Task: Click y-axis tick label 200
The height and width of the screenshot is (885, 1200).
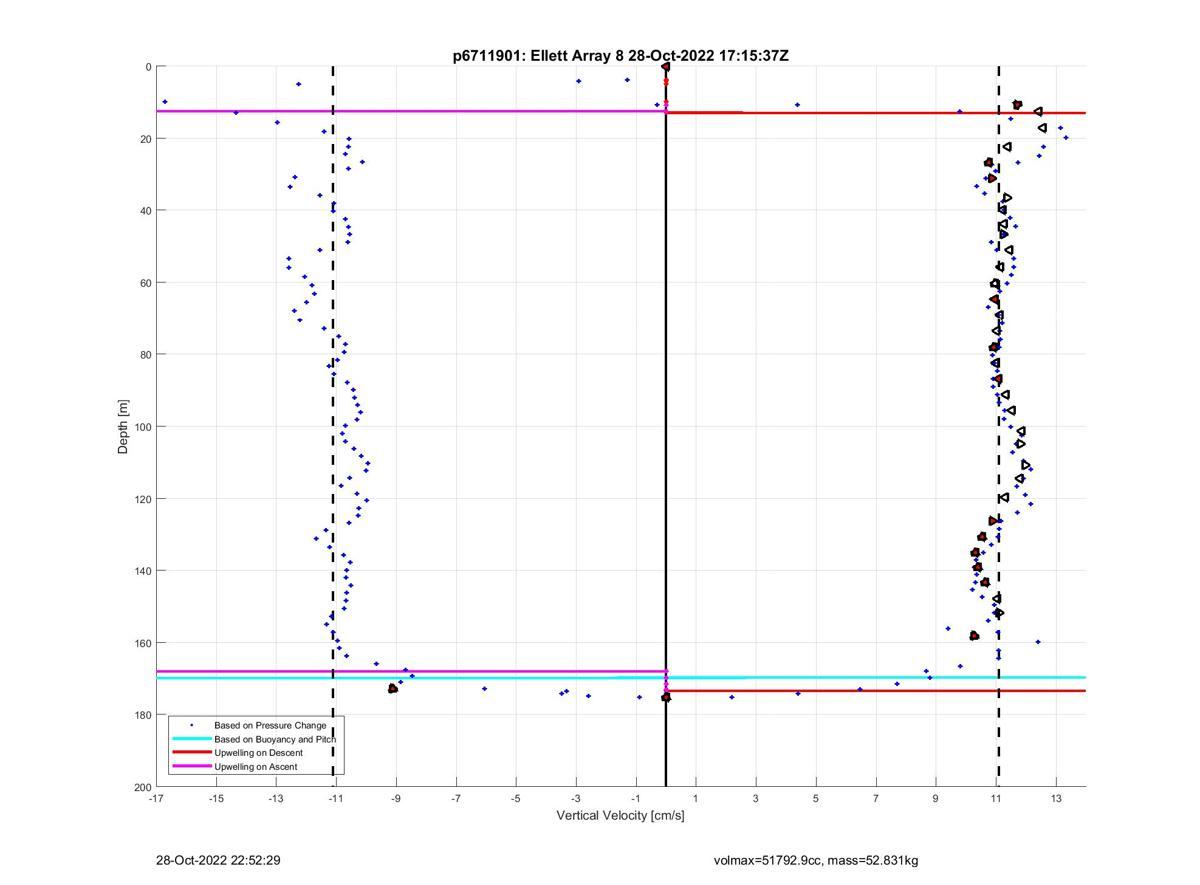Action: click(143, 787)
